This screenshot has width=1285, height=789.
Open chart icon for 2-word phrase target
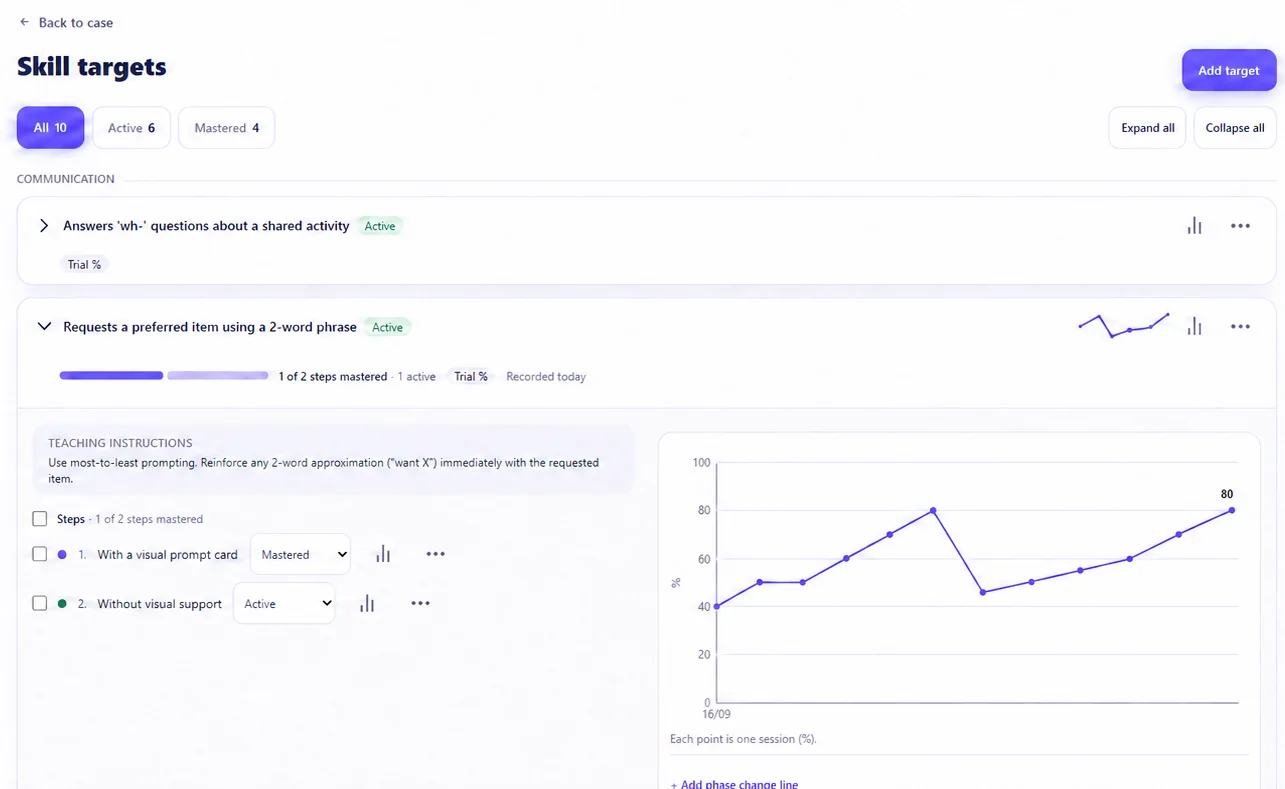1194,326
